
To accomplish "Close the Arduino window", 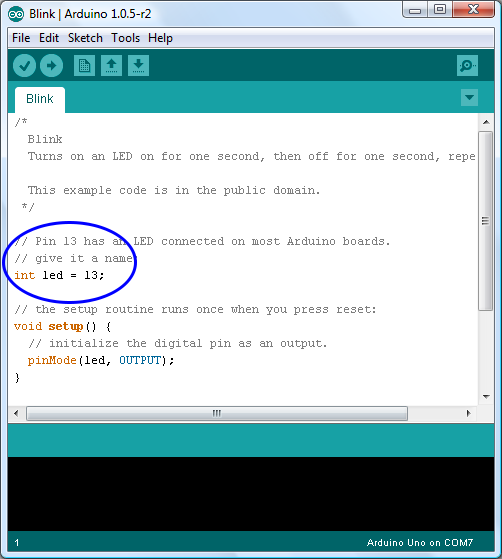I will [473, 10].
